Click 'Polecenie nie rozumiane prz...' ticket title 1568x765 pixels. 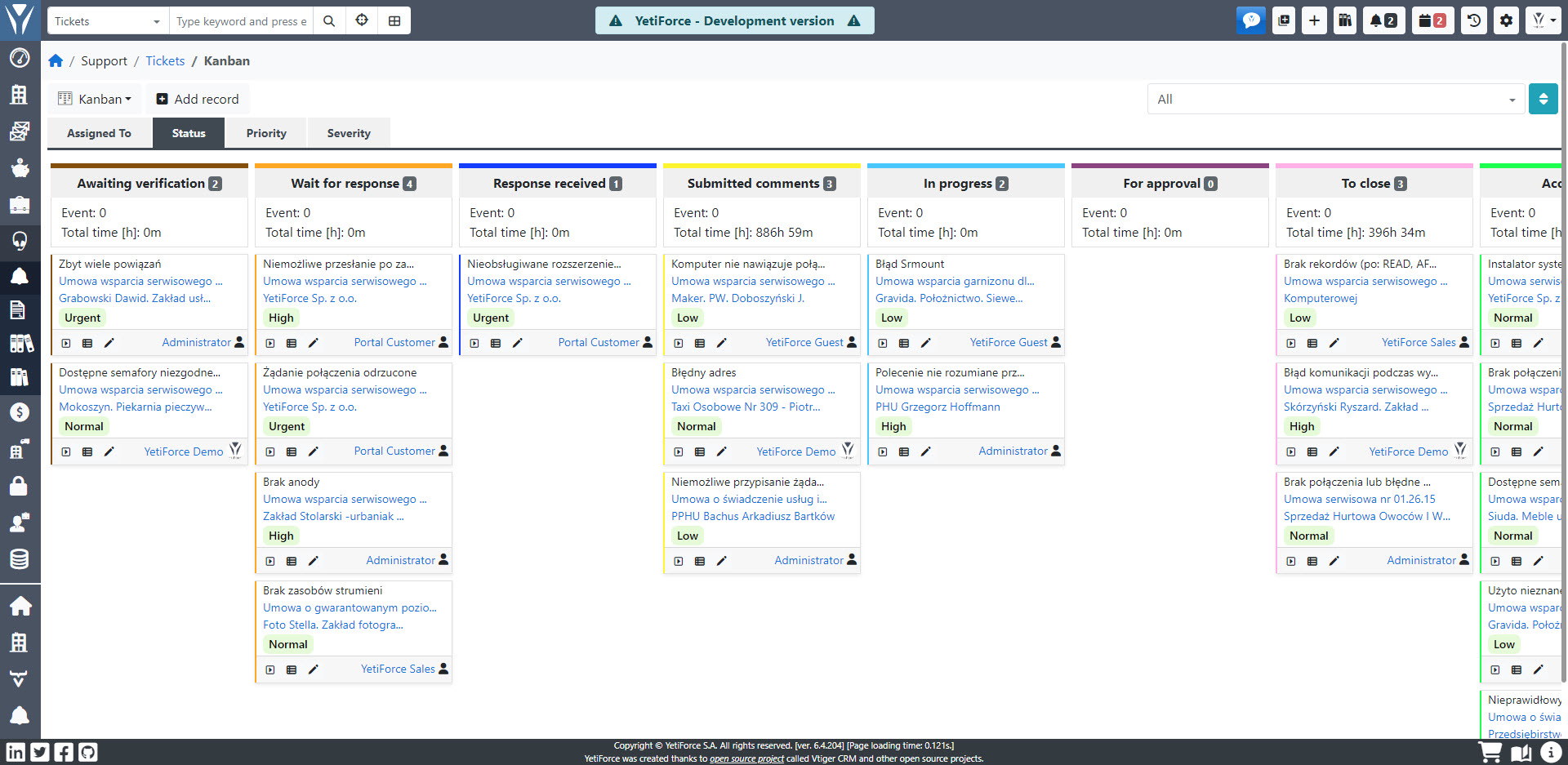tap(950, 372)
